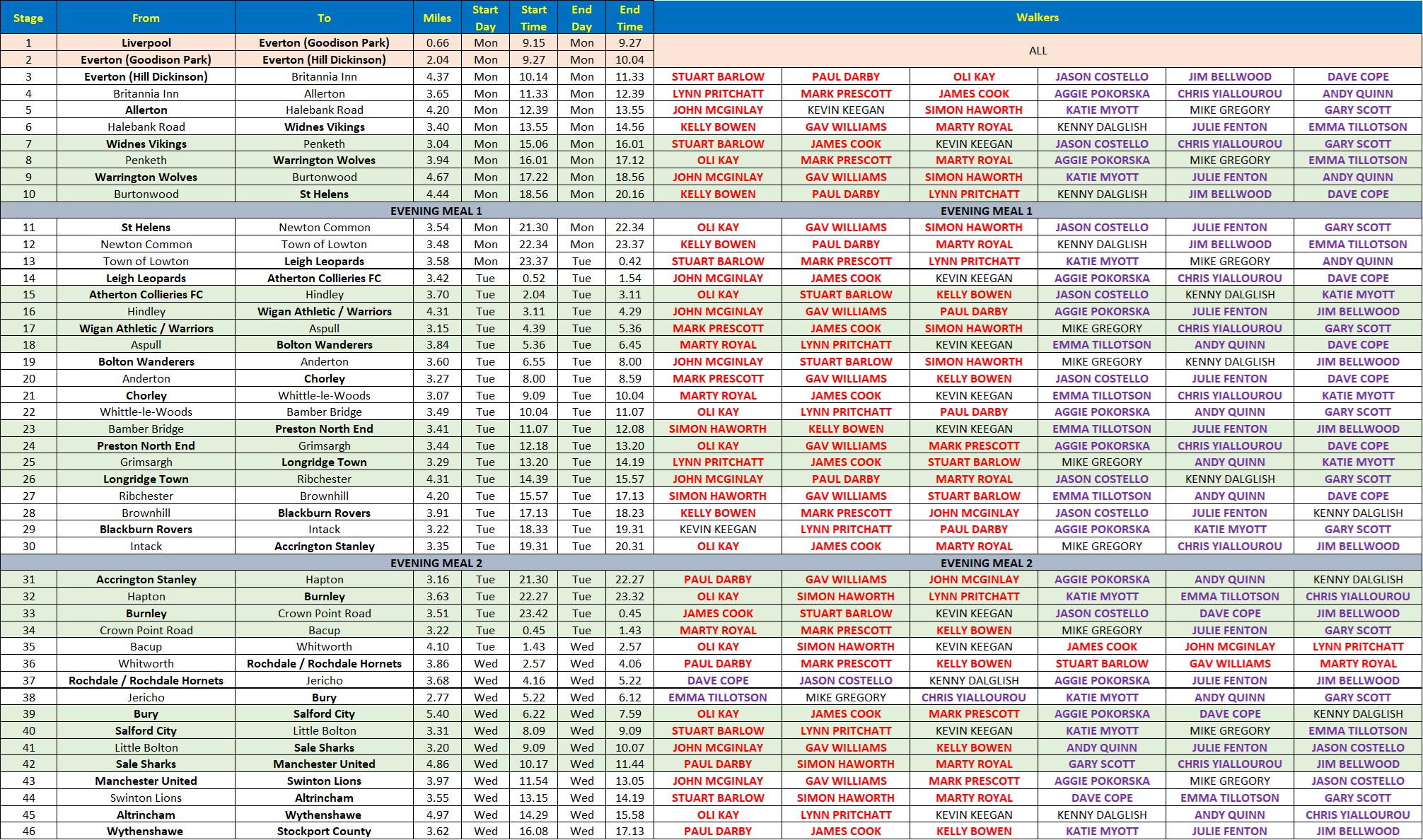
Task: Click the Walkers header cell
Action: [x=1037, y=18]
